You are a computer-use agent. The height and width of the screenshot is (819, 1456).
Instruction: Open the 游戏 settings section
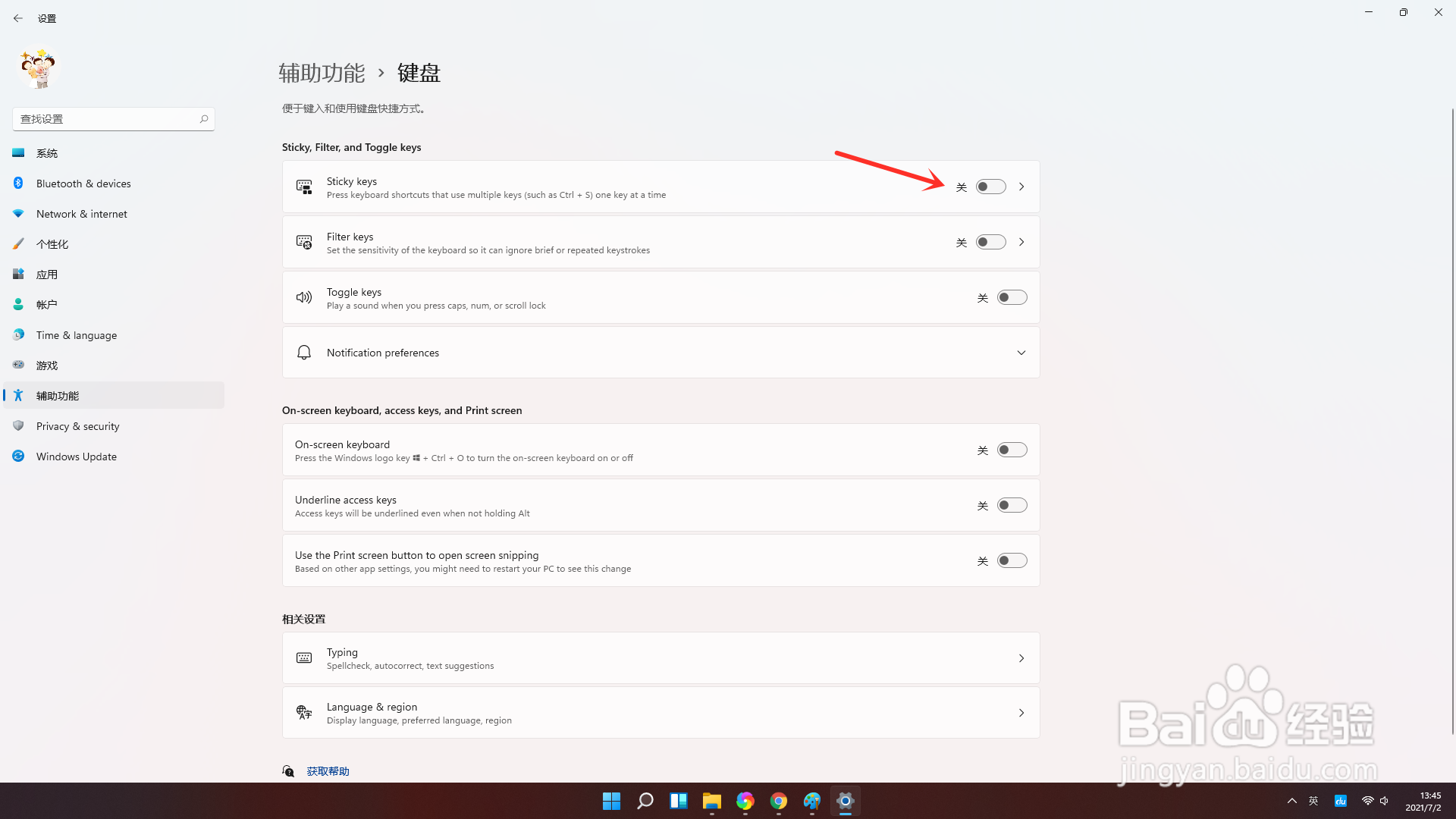tap(47, 365)
